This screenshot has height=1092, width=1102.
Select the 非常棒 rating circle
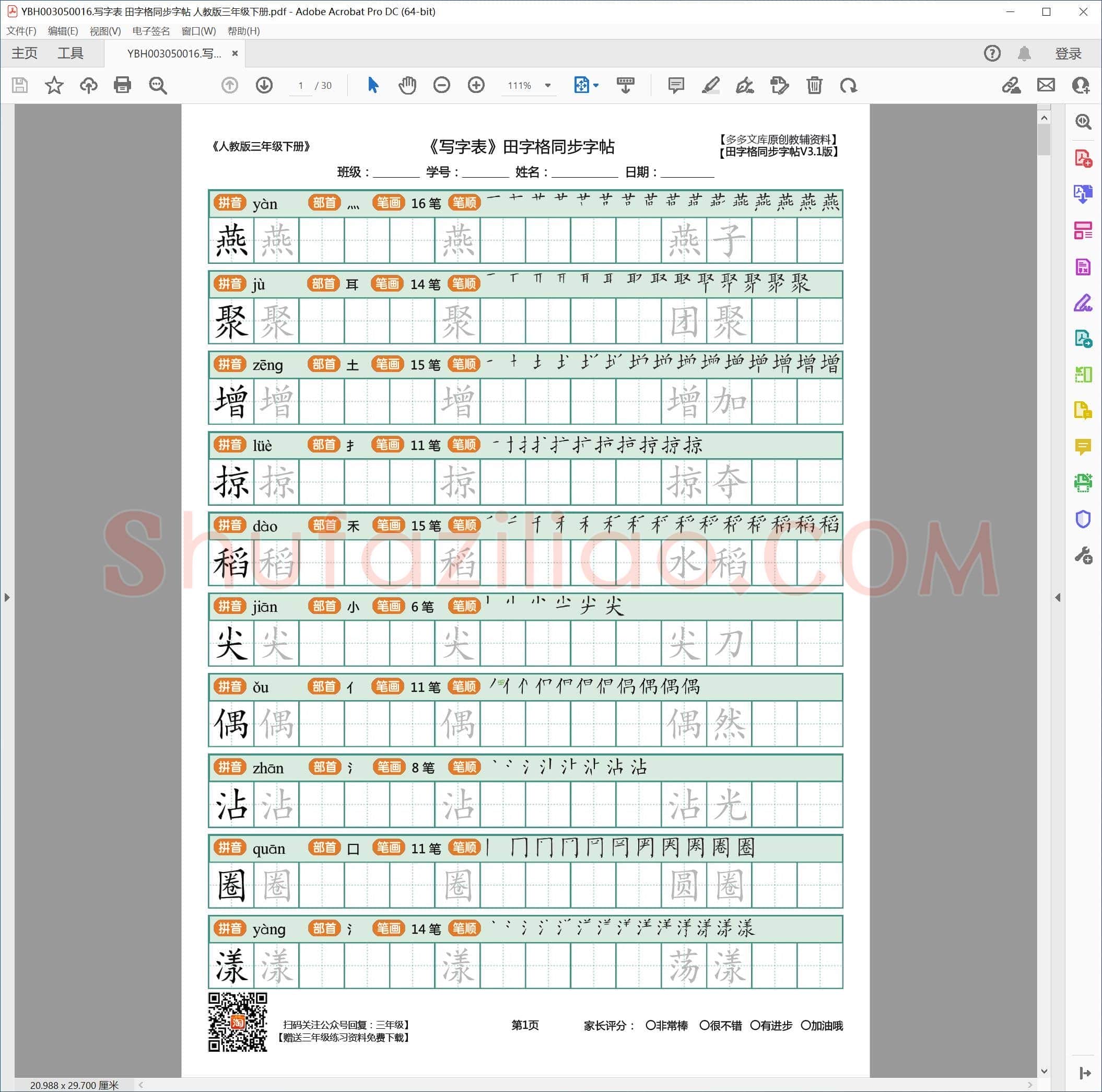[x=650, y=1025]
